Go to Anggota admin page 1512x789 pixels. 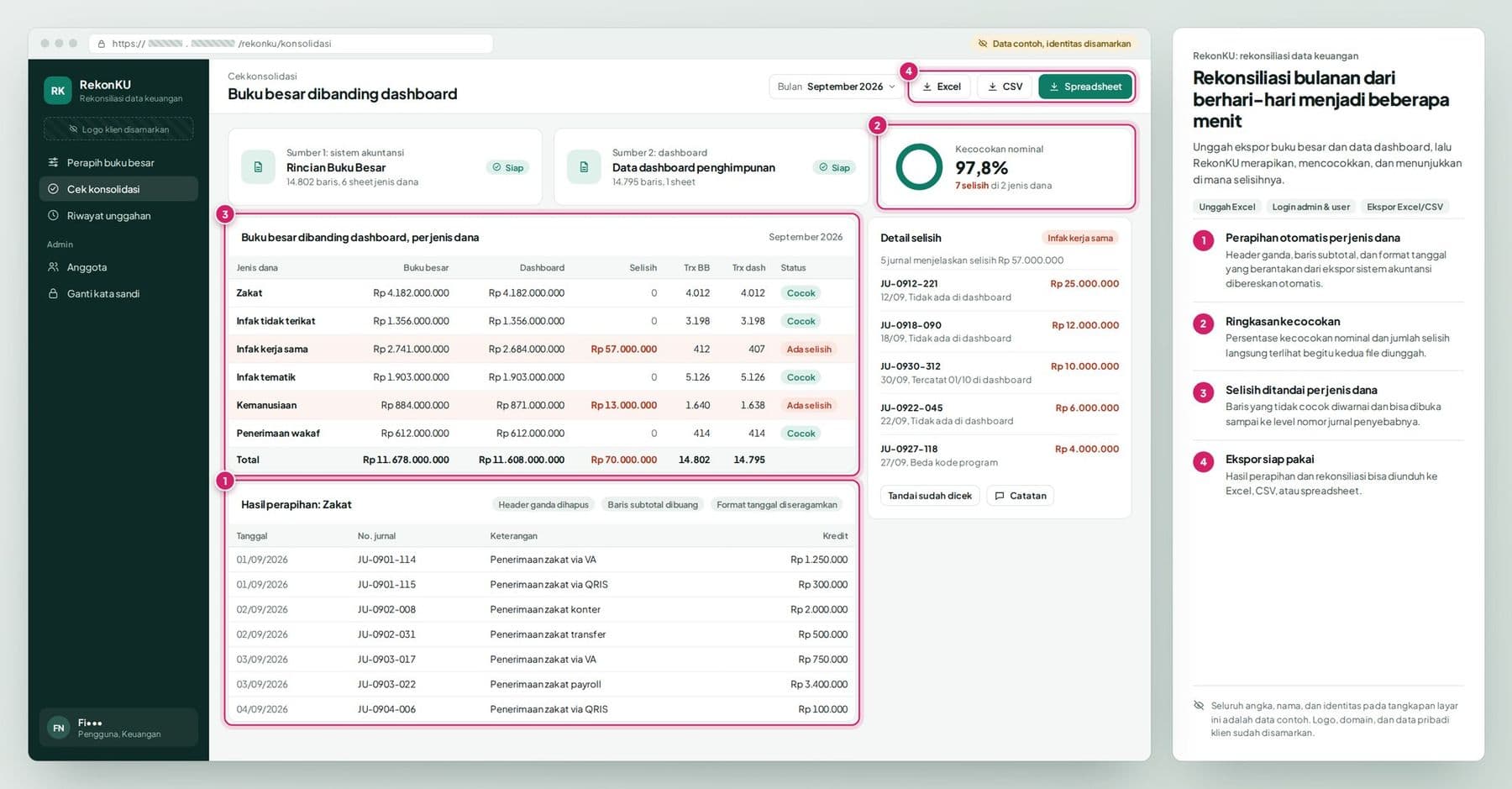click(118, 267)
